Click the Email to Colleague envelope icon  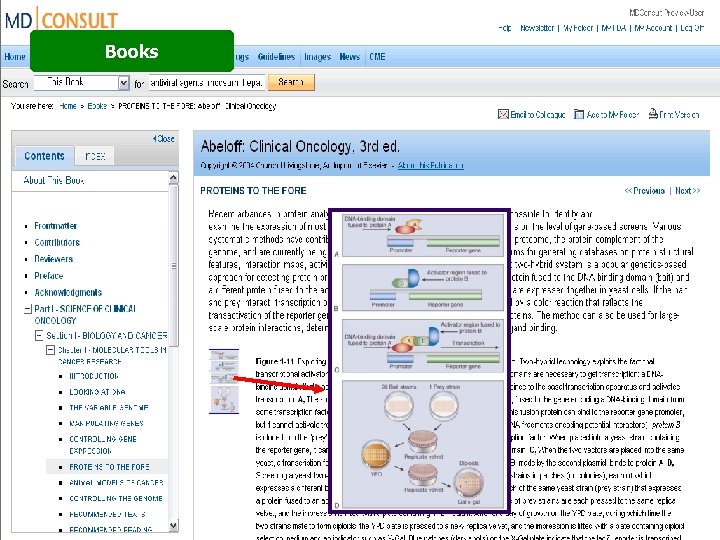click(503, 114)
